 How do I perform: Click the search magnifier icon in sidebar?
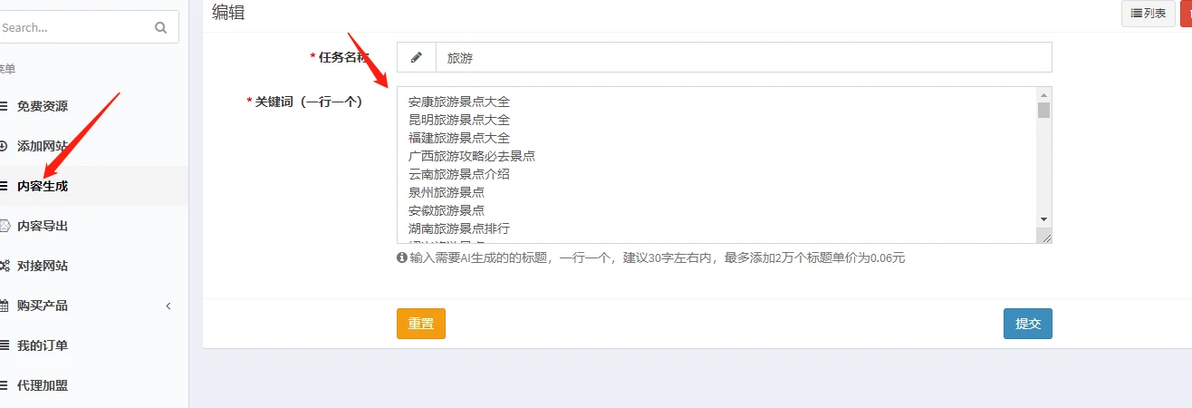click(x=161, y=28)
